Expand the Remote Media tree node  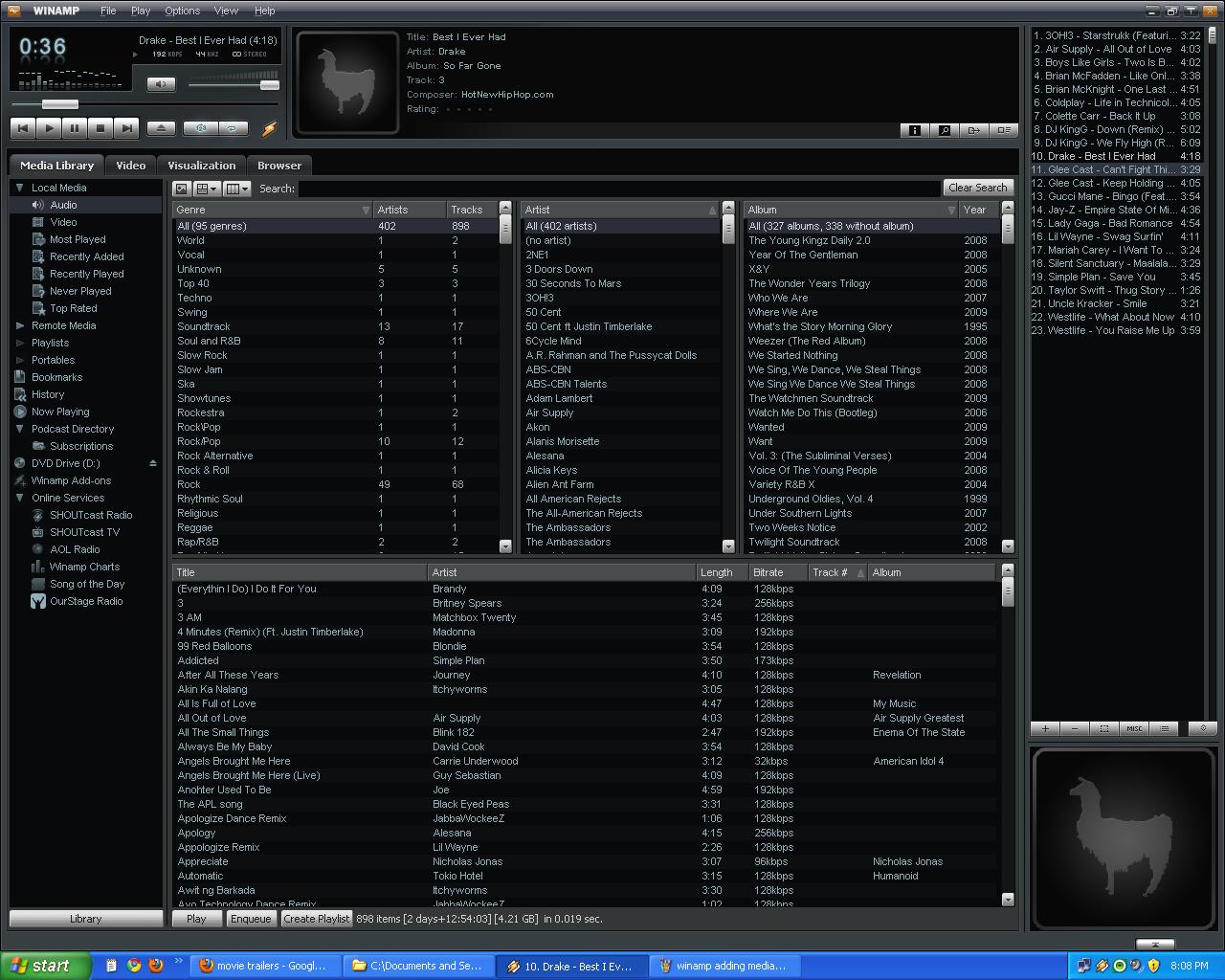coord(19,325)
